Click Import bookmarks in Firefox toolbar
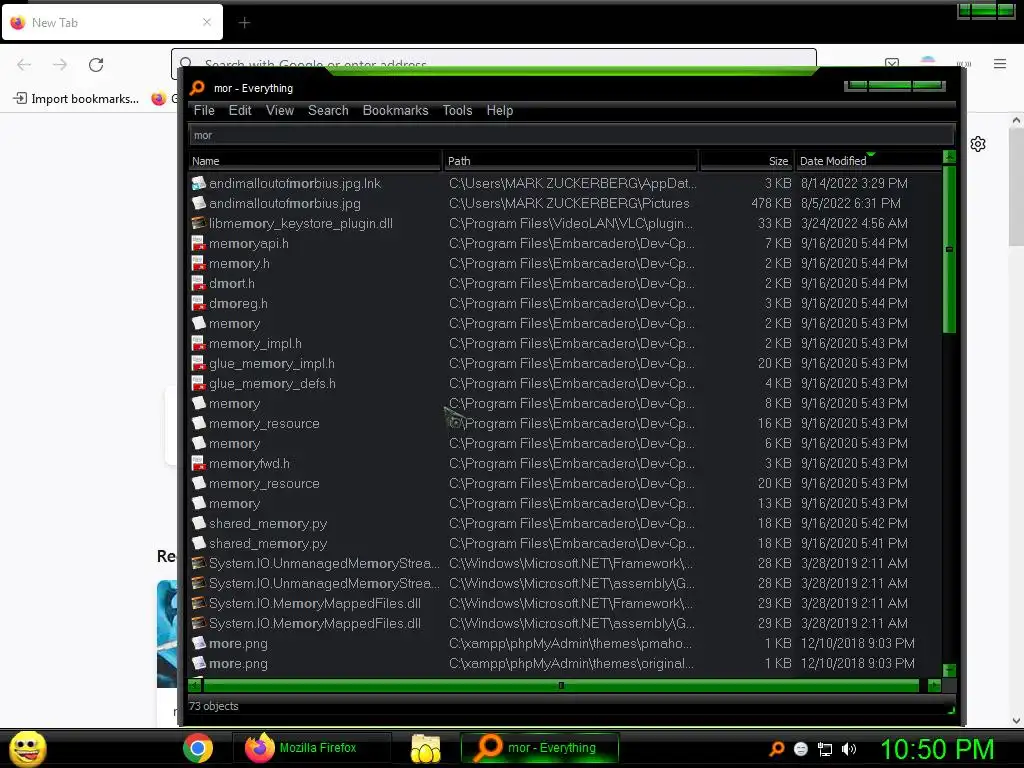This screenshot has height=768, width=1024. pos(76,99)
